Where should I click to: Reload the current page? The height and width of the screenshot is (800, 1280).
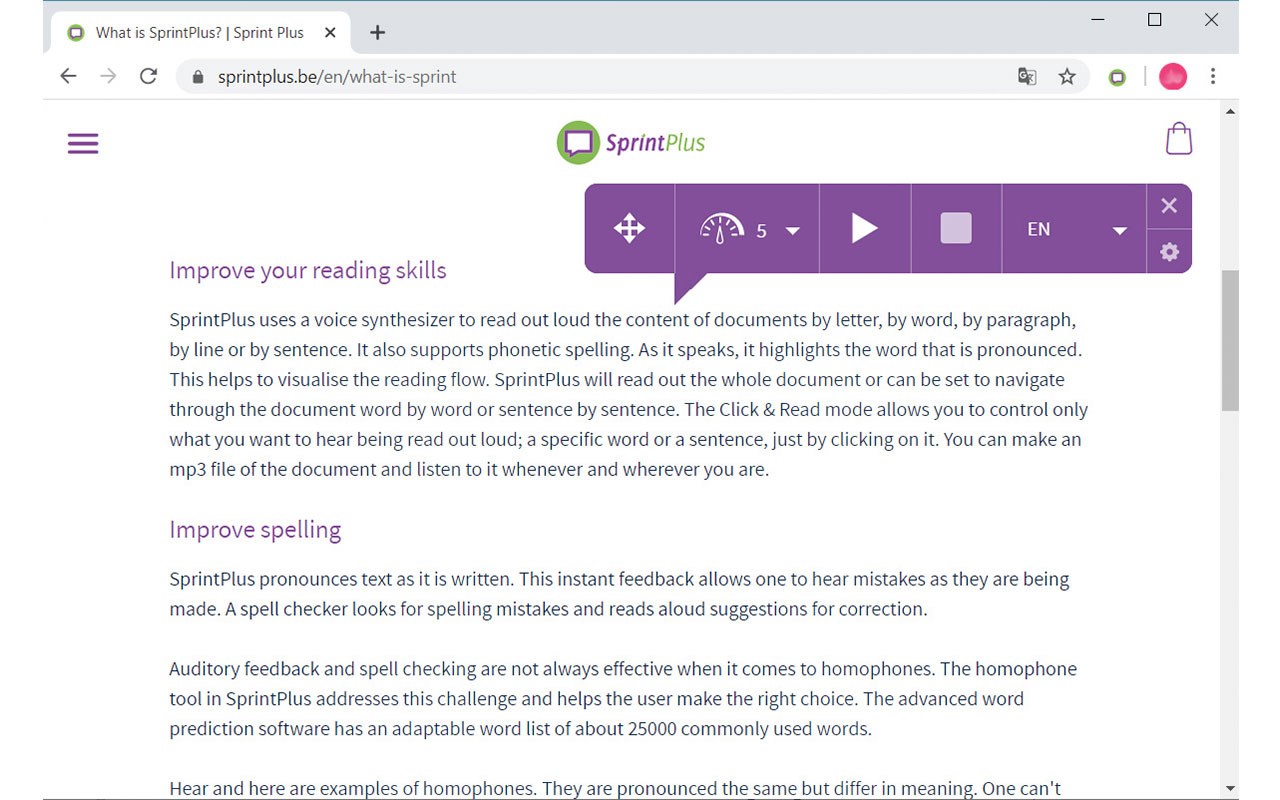(149, 76)
